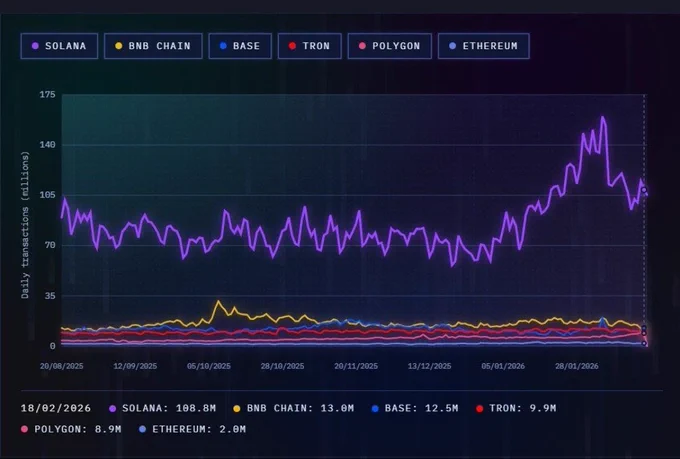This screenshot has width=680, height=459.
Task: Click the 05/01/2026 x-axis date label
Action: coord(503,366)
